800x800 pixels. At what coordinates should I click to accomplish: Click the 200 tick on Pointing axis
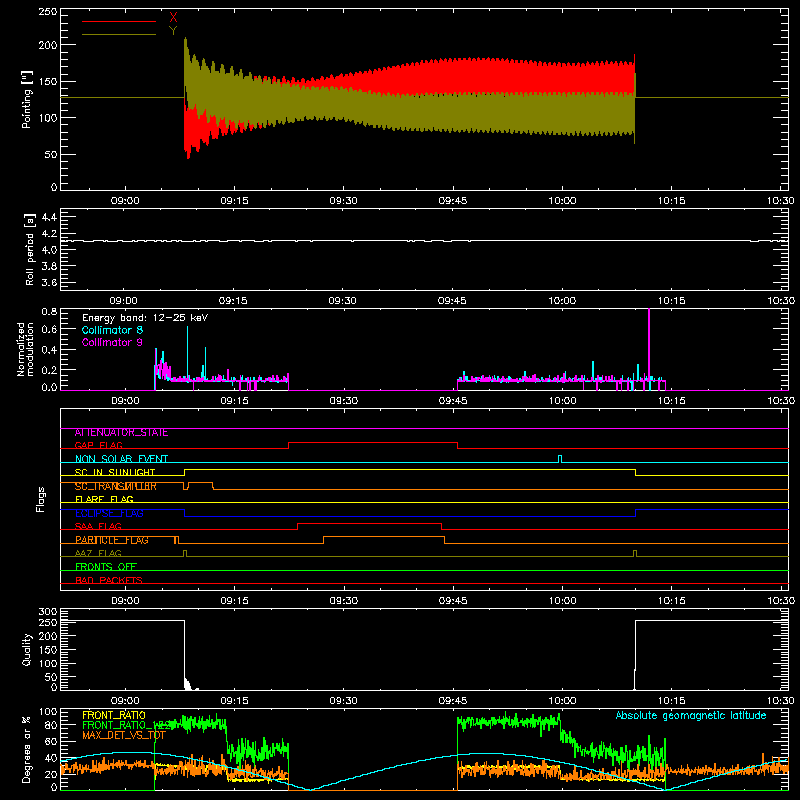[47, 45]
